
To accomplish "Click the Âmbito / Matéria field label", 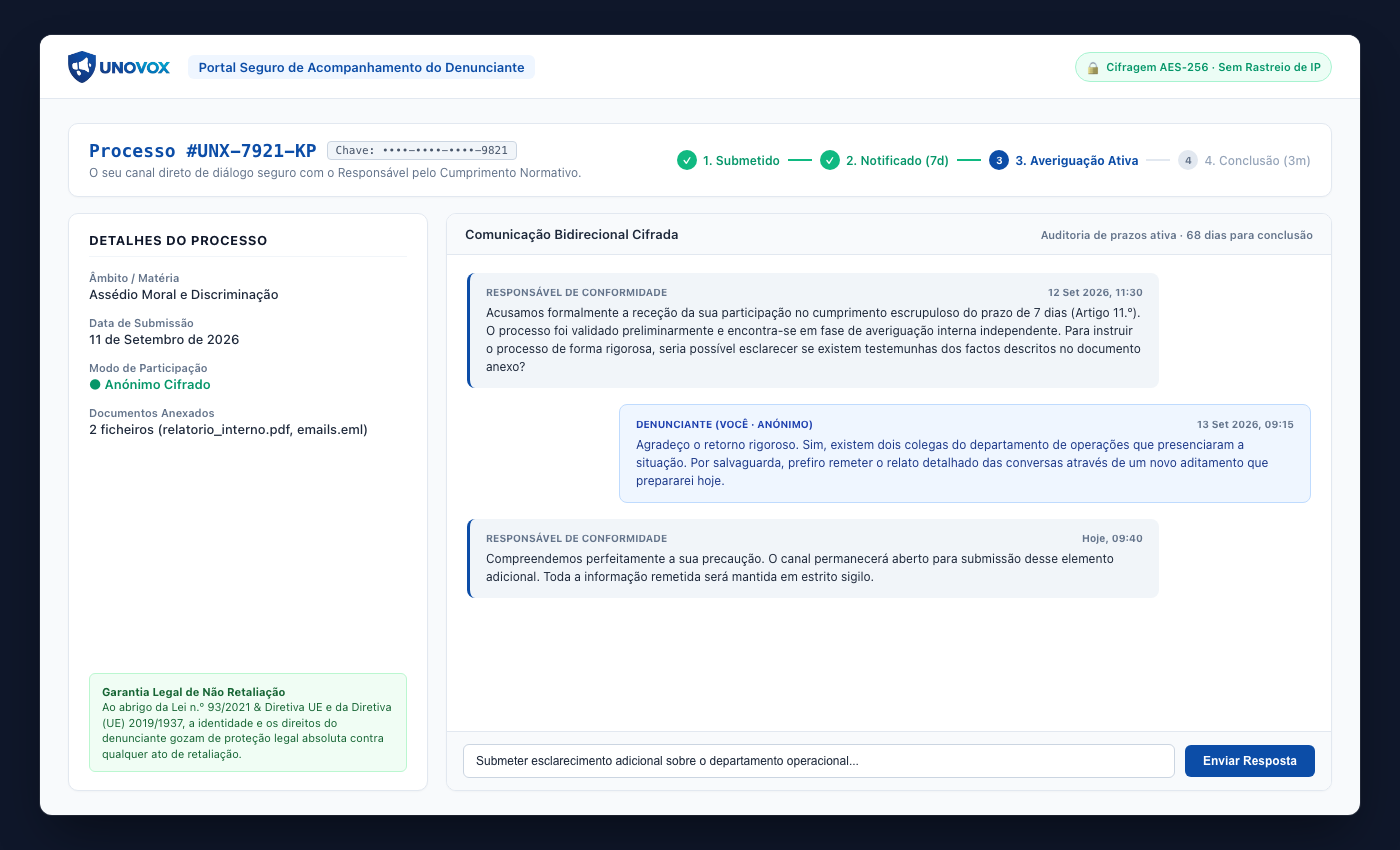I will pos(134,278).
